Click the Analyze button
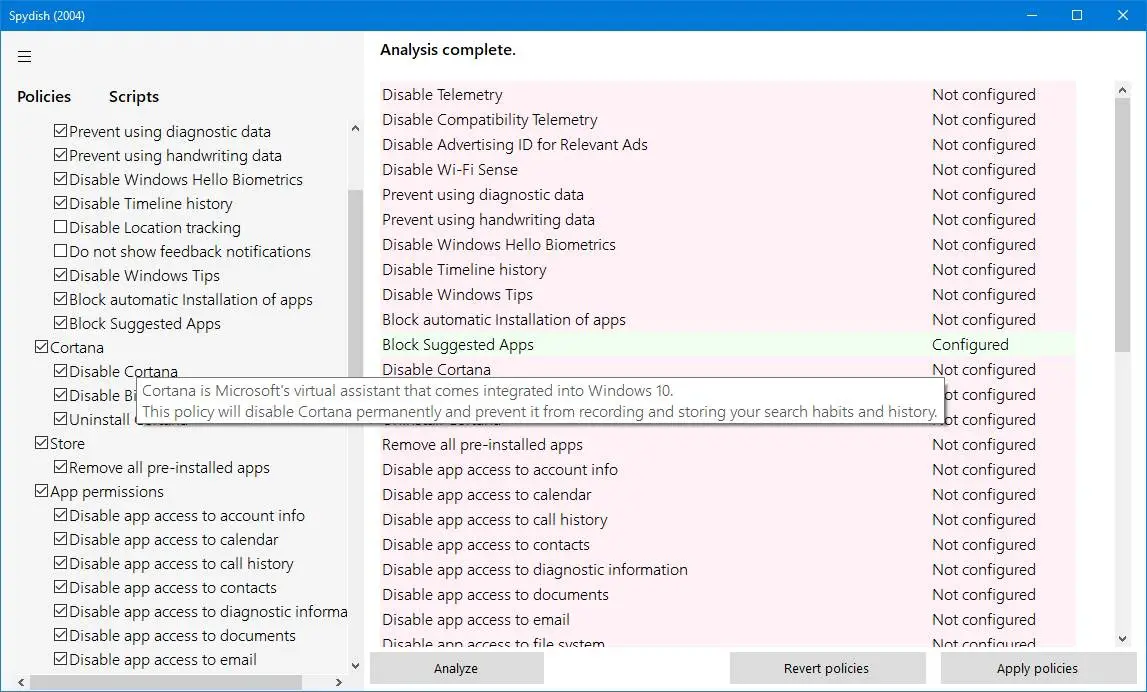1147x692 pixels. pyautogui.click(x=456, y=668)
